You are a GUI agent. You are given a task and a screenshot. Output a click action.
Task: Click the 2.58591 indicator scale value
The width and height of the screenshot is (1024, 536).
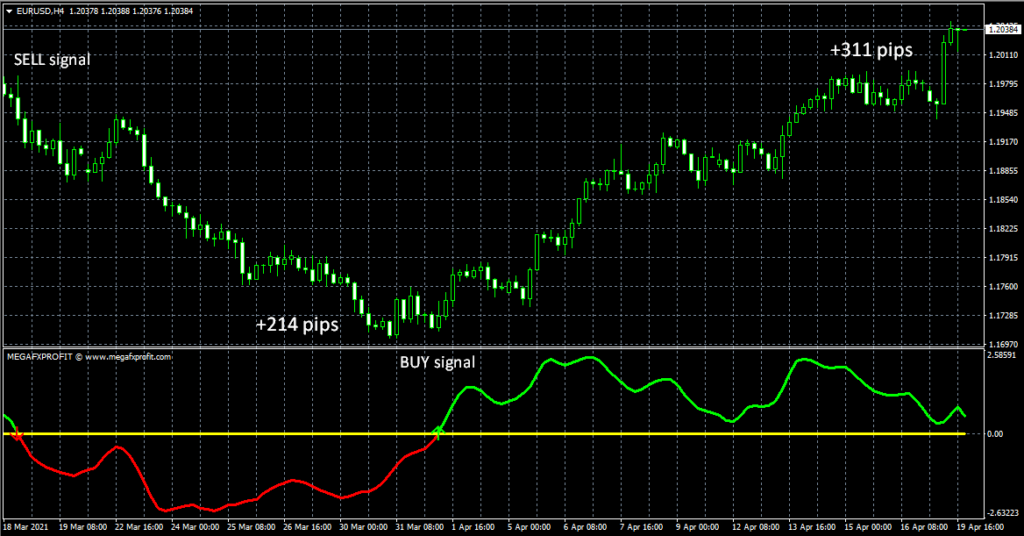click(1001, 355)
